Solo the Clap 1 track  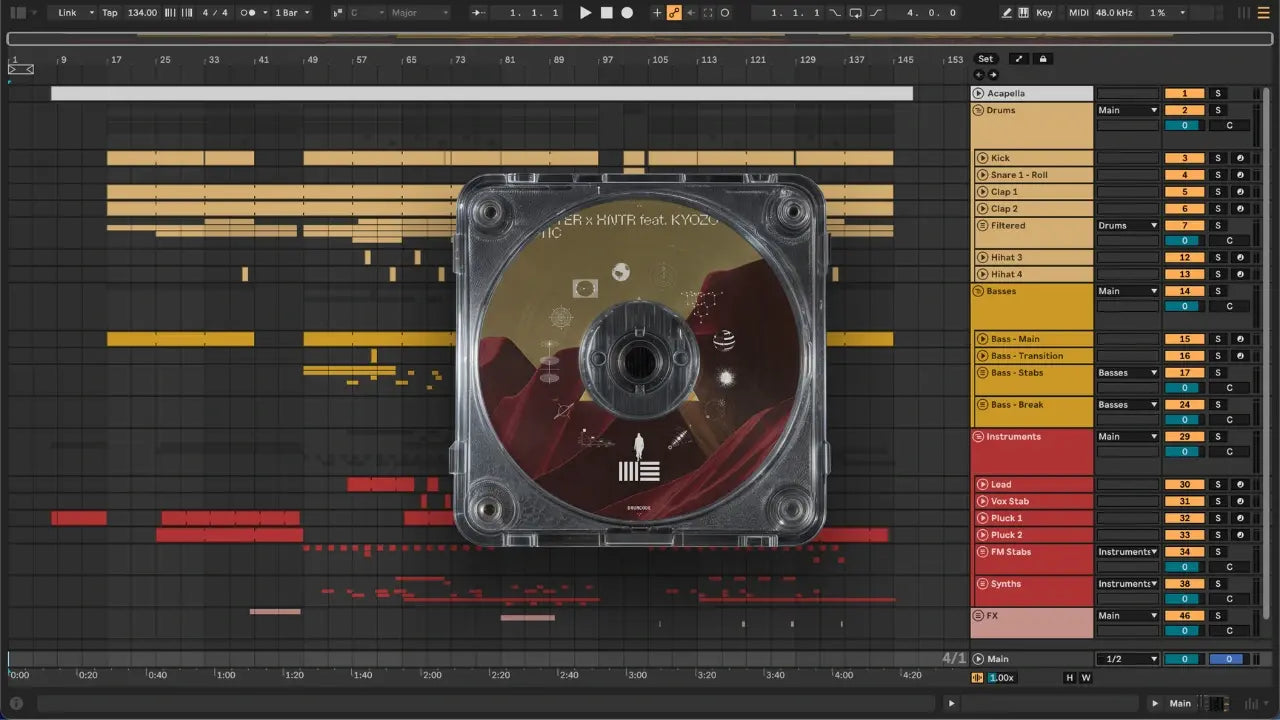pos(1218,191)
